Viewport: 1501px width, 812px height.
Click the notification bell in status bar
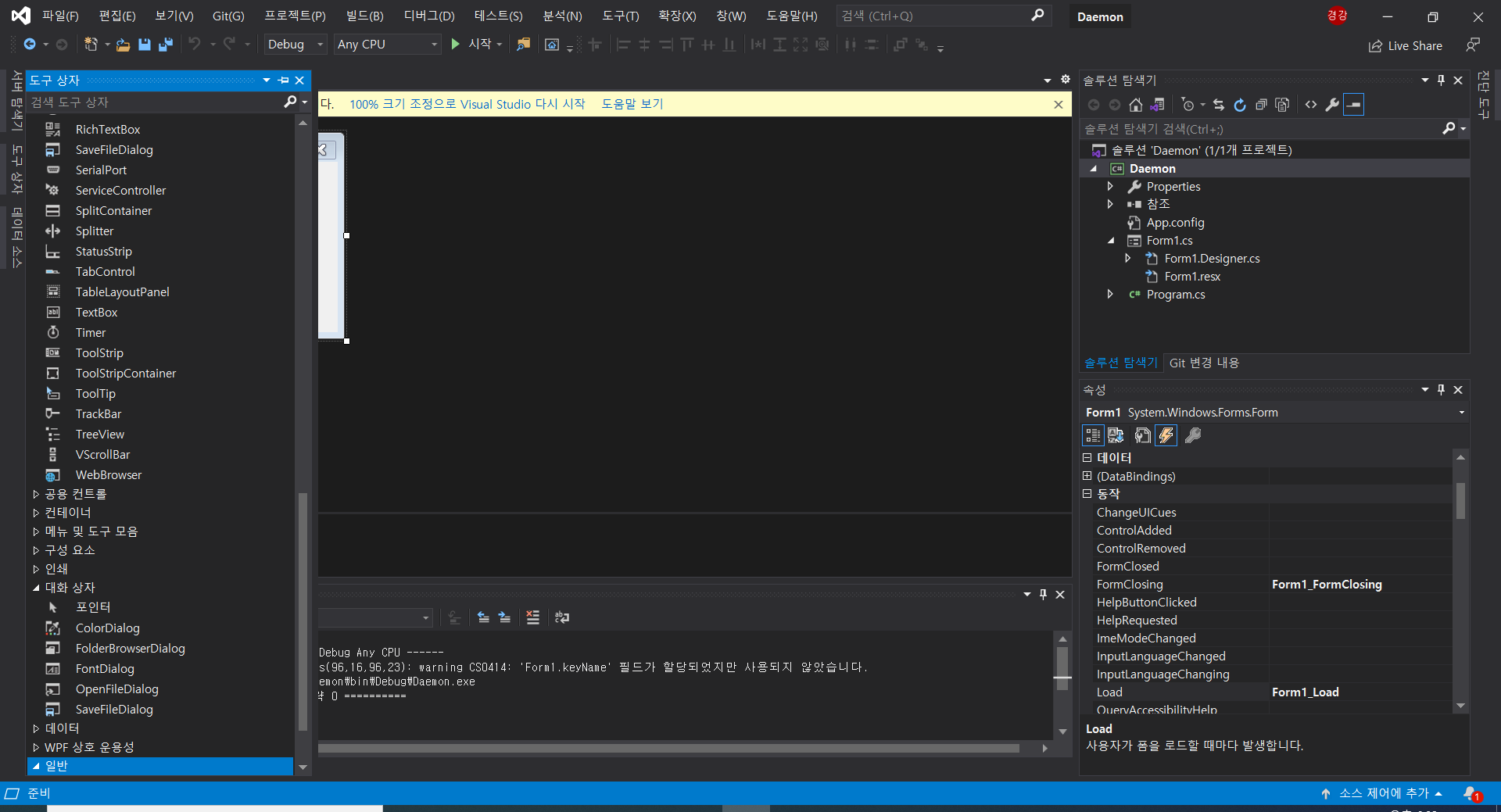point(1471,793)
